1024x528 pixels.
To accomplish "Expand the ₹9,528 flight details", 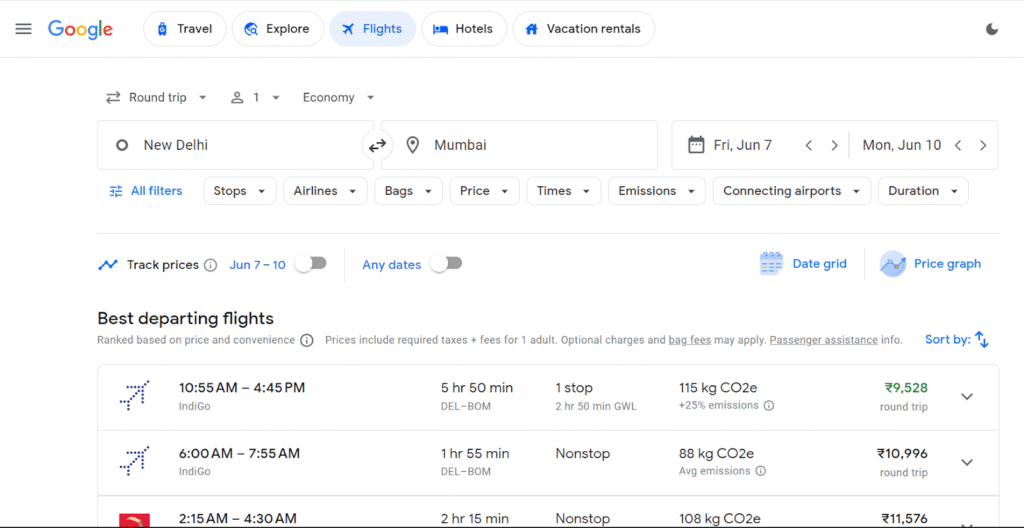I will click(967, 396).
